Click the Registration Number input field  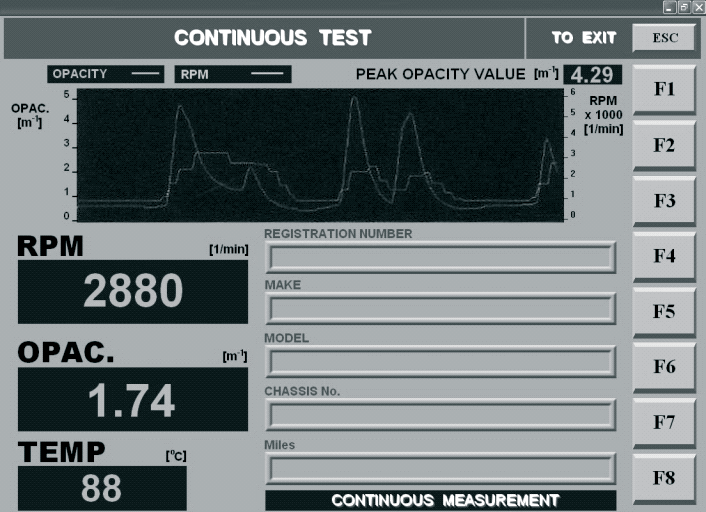point(440,258)
